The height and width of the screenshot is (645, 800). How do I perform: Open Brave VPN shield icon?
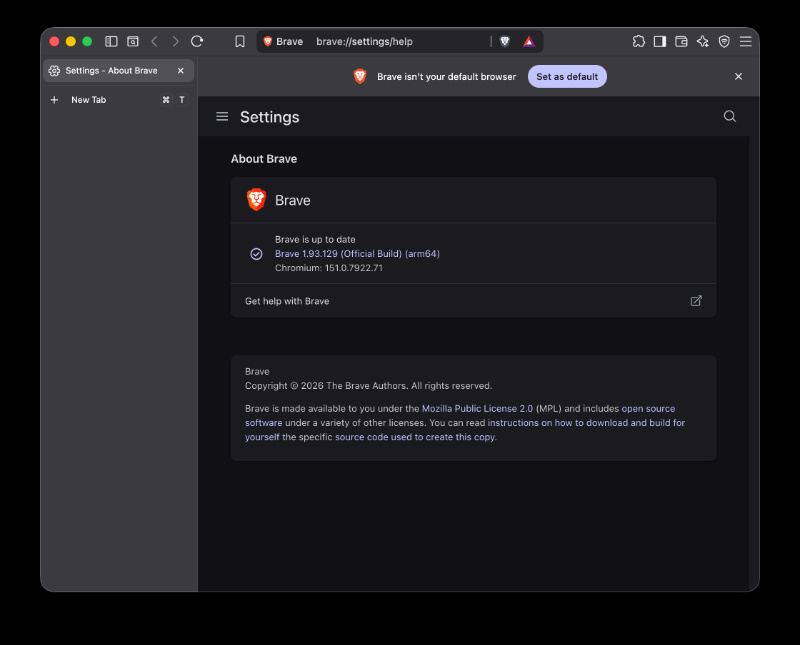pos(724,41)
